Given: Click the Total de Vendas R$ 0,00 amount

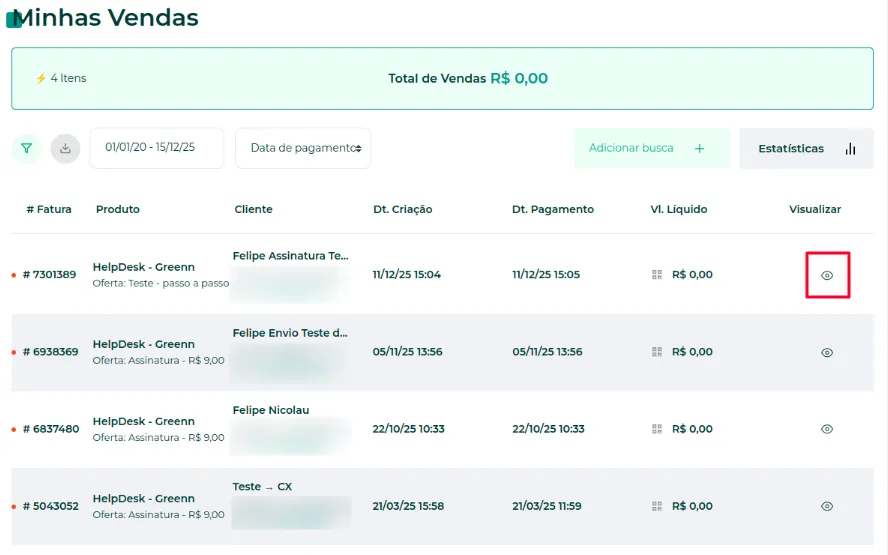Looking at the screenshot, I should (519, 78).
